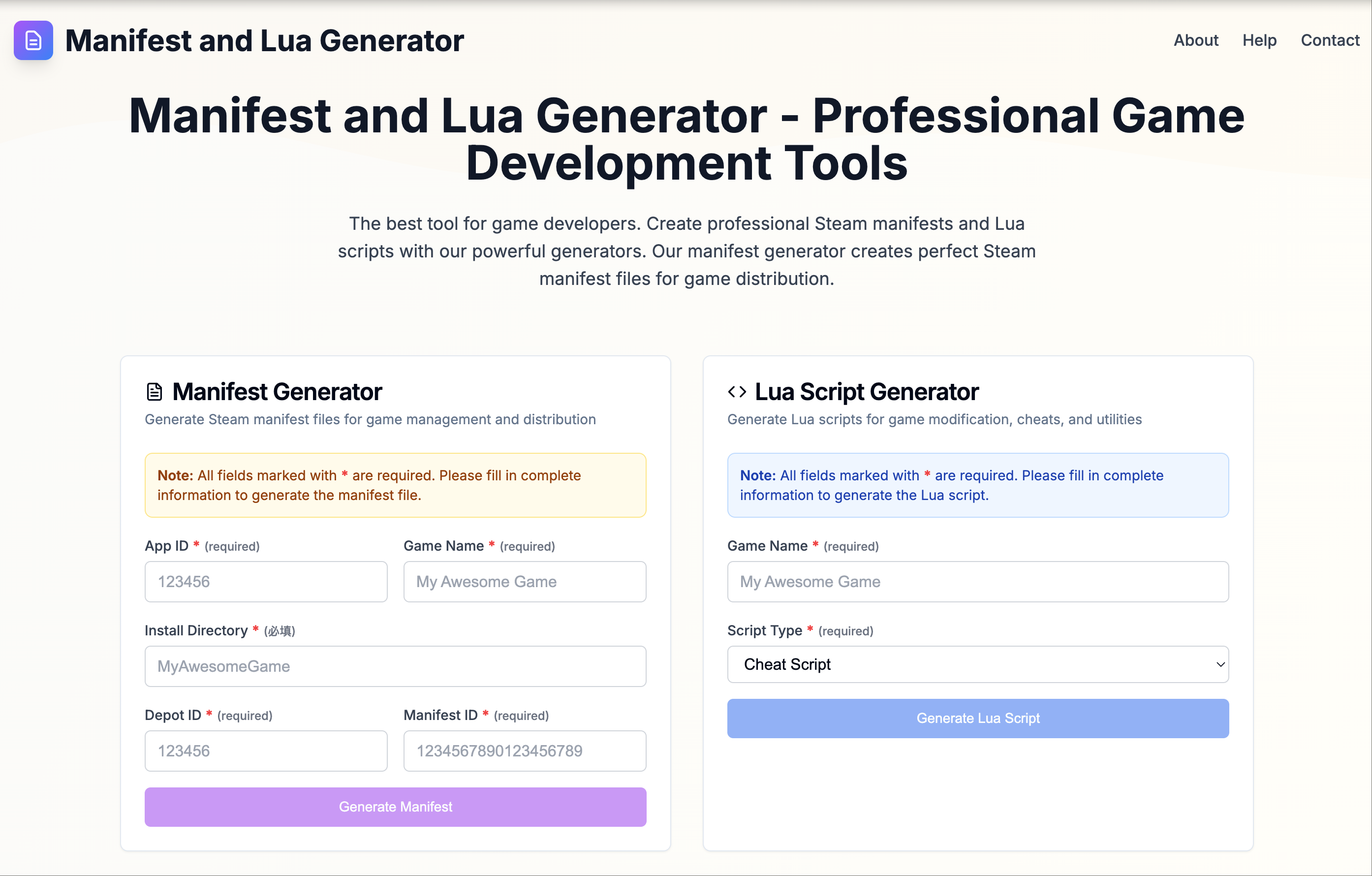The width and height of the screenshot is (1372, 876).
Task: Click the blue Lua script note box
Action: [x=978, y=485]
